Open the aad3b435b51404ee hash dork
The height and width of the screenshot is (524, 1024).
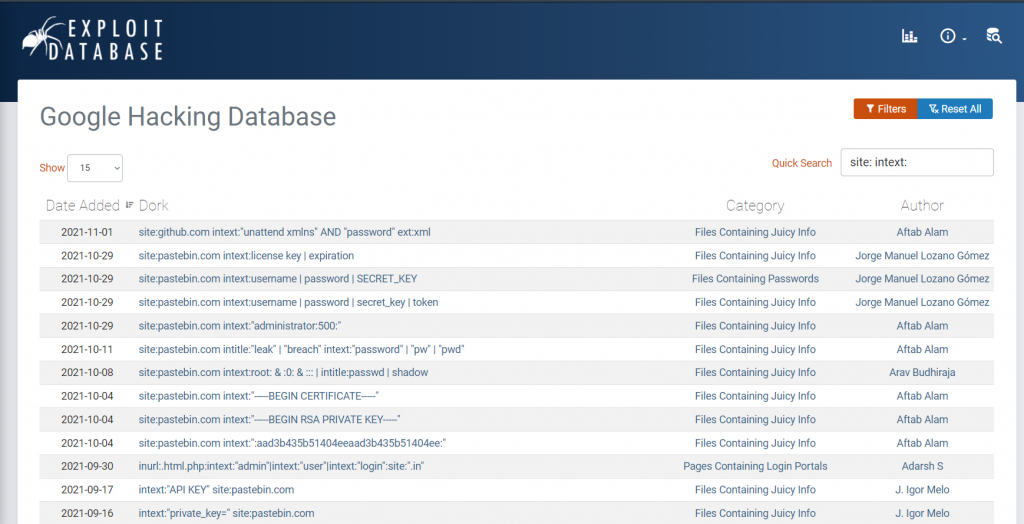[292, 443]
